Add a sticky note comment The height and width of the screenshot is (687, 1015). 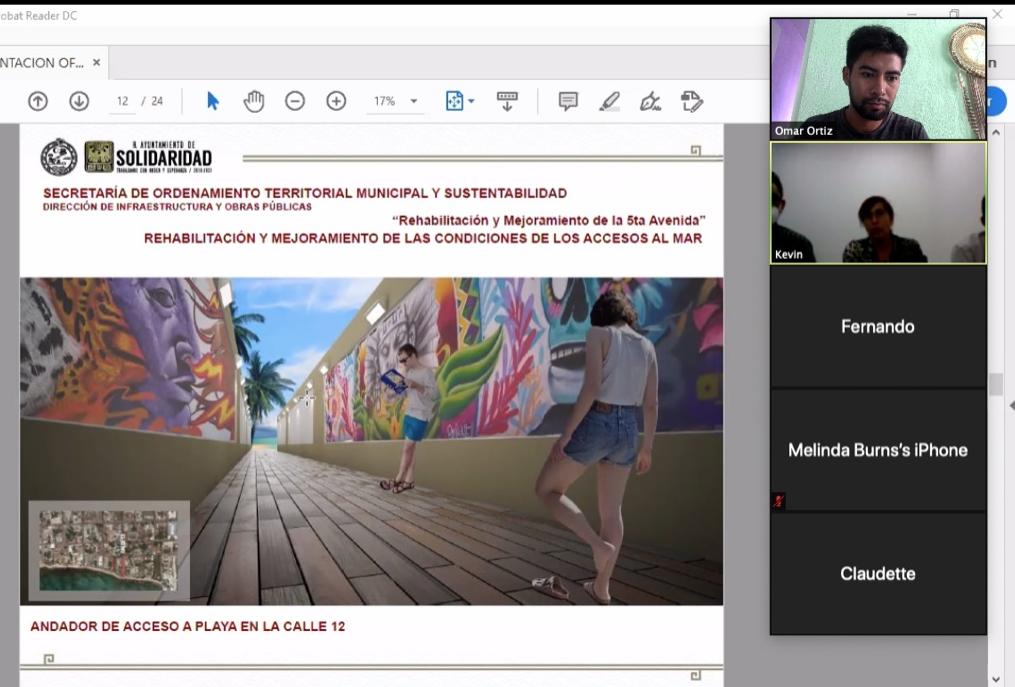point(568,101)
